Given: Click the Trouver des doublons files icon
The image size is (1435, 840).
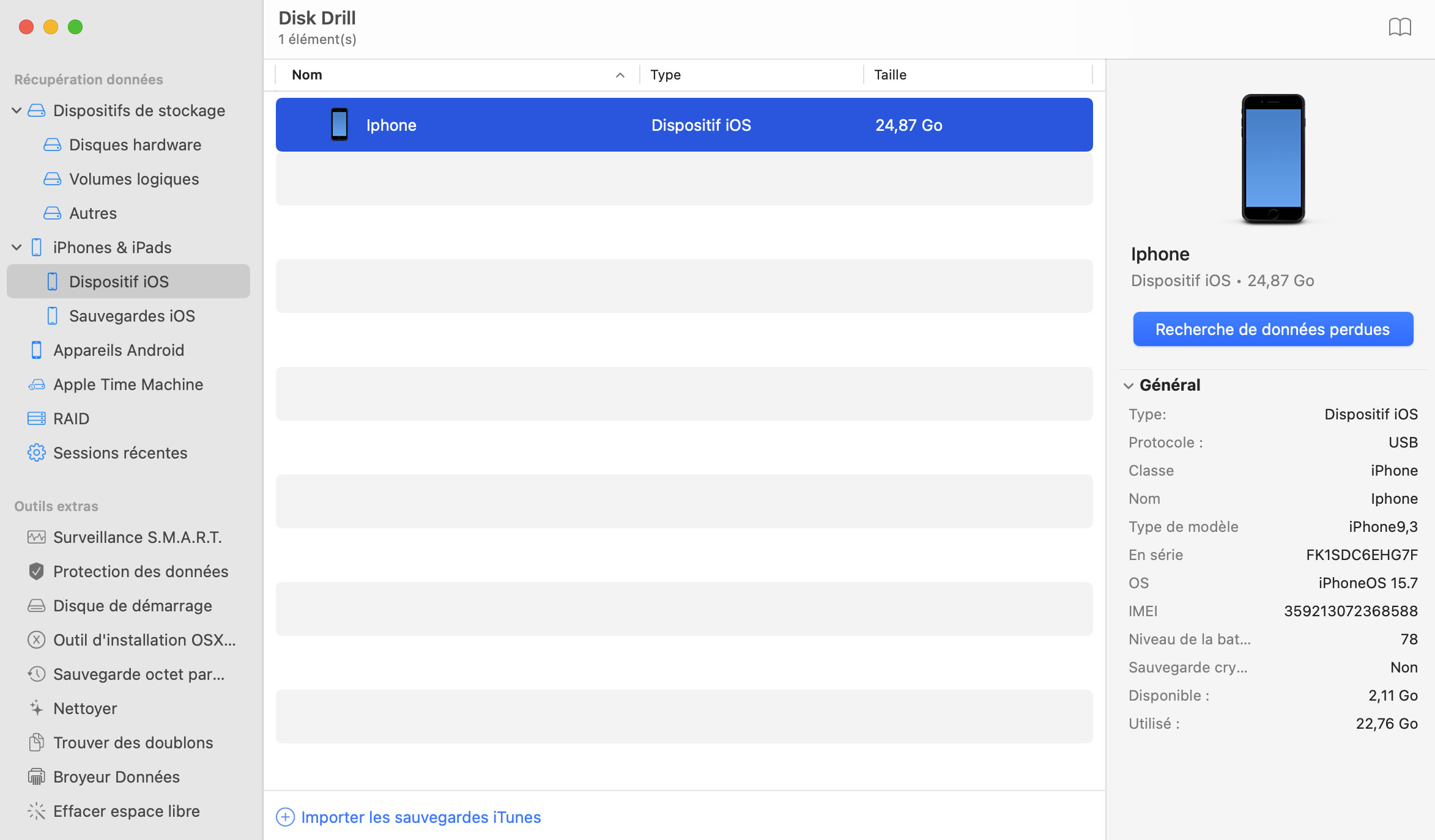Looking at the screenshot, I should [x=37, y=743].
